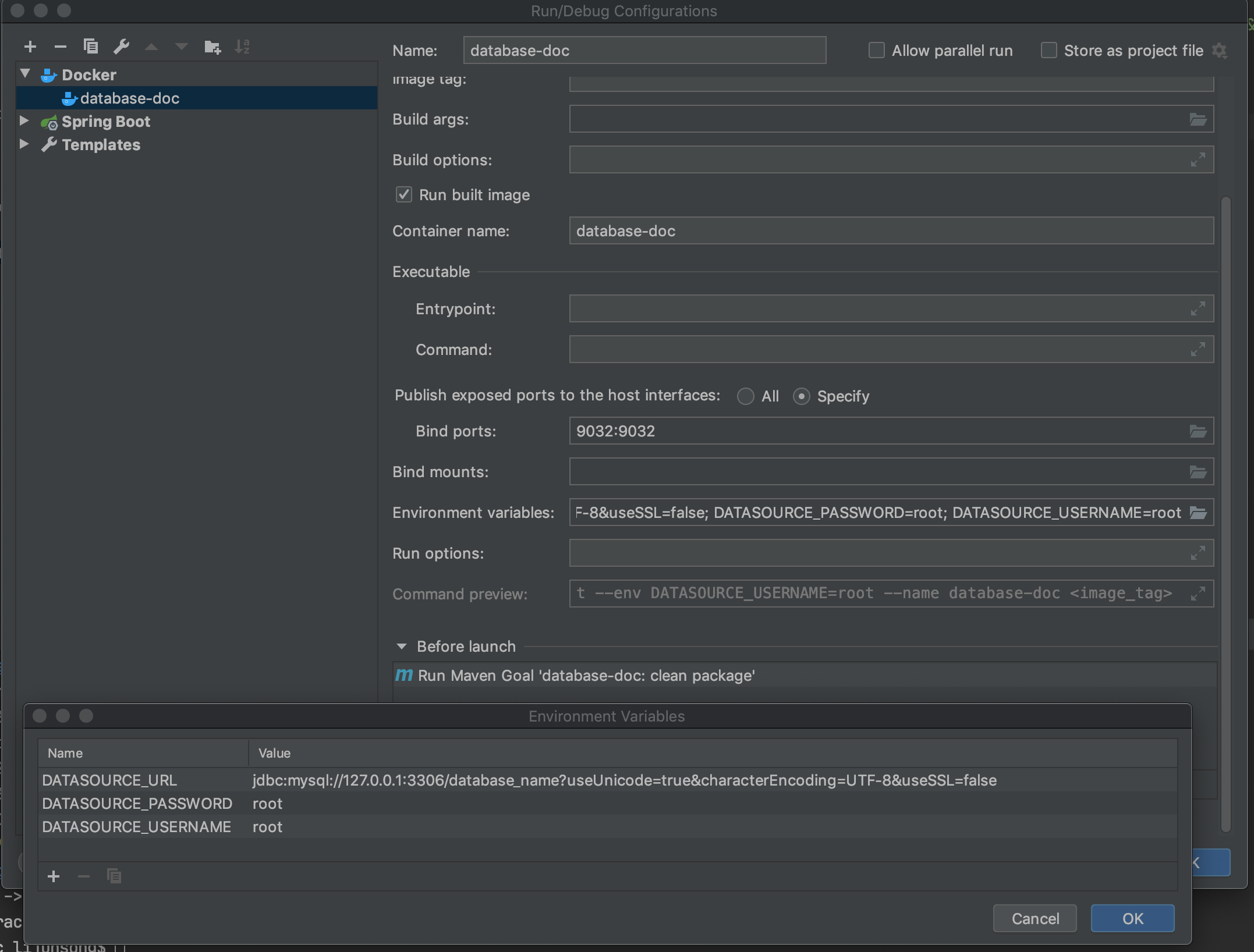Click the OK button to confirm
Image resolution: width=1254 pixels, height=952 pixels.
1131,917
